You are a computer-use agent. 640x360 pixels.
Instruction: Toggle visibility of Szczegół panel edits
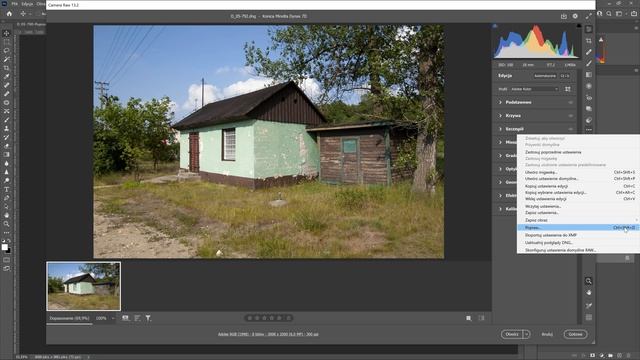tap(571, 129)
